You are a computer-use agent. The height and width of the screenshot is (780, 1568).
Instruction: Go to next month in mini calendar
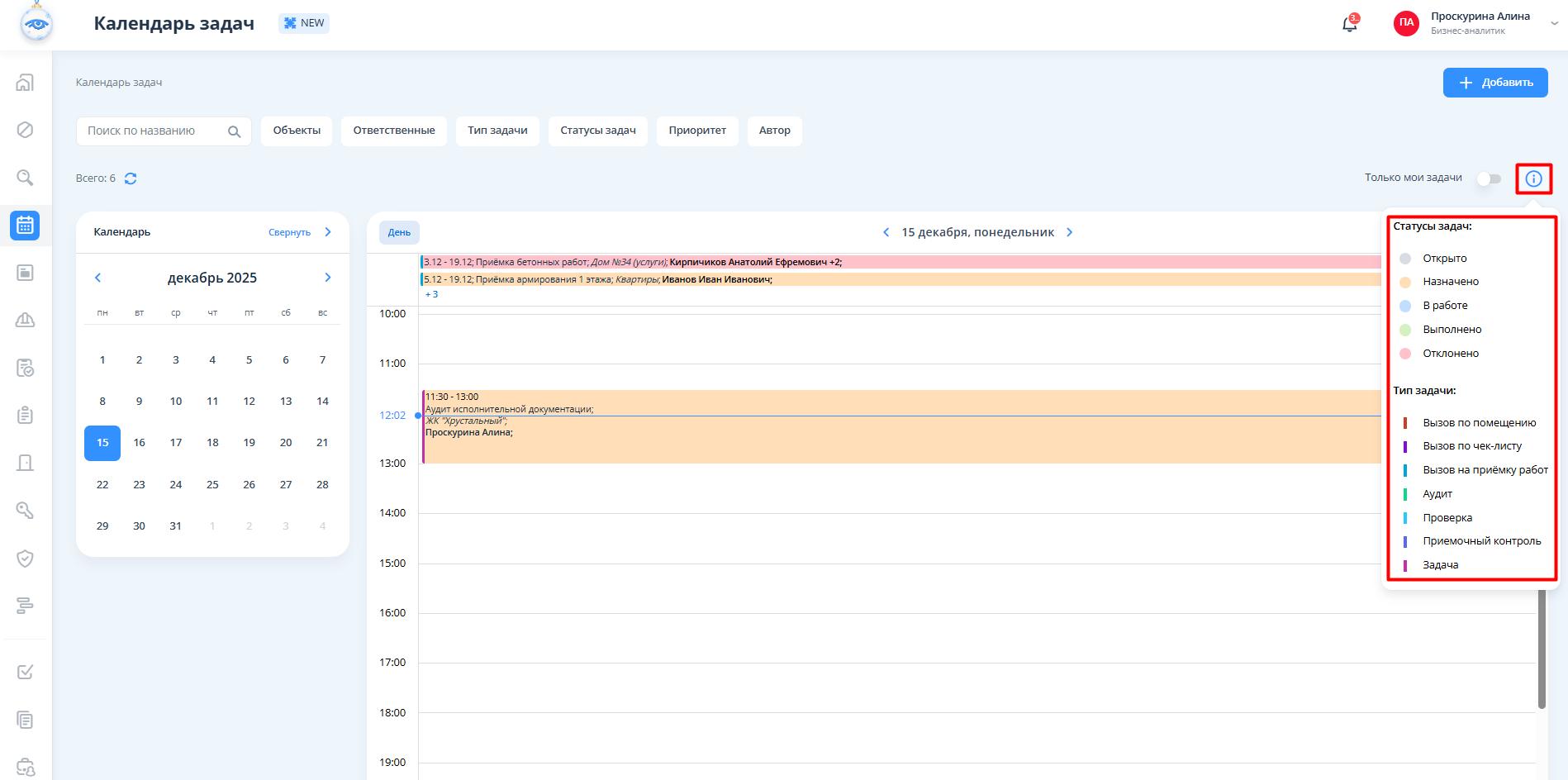click(x=328, y=278)
